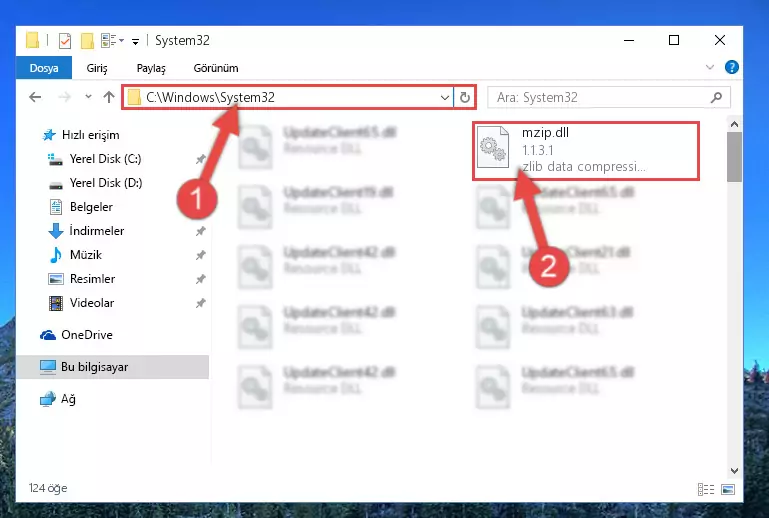Go back with the left arrow
The width and height of the screenshot is (769, 518).
[x=35, y=97]
